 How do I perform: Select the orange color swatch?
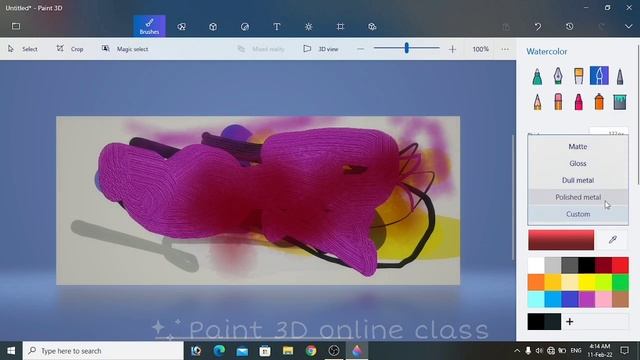[x=536, y=282]
